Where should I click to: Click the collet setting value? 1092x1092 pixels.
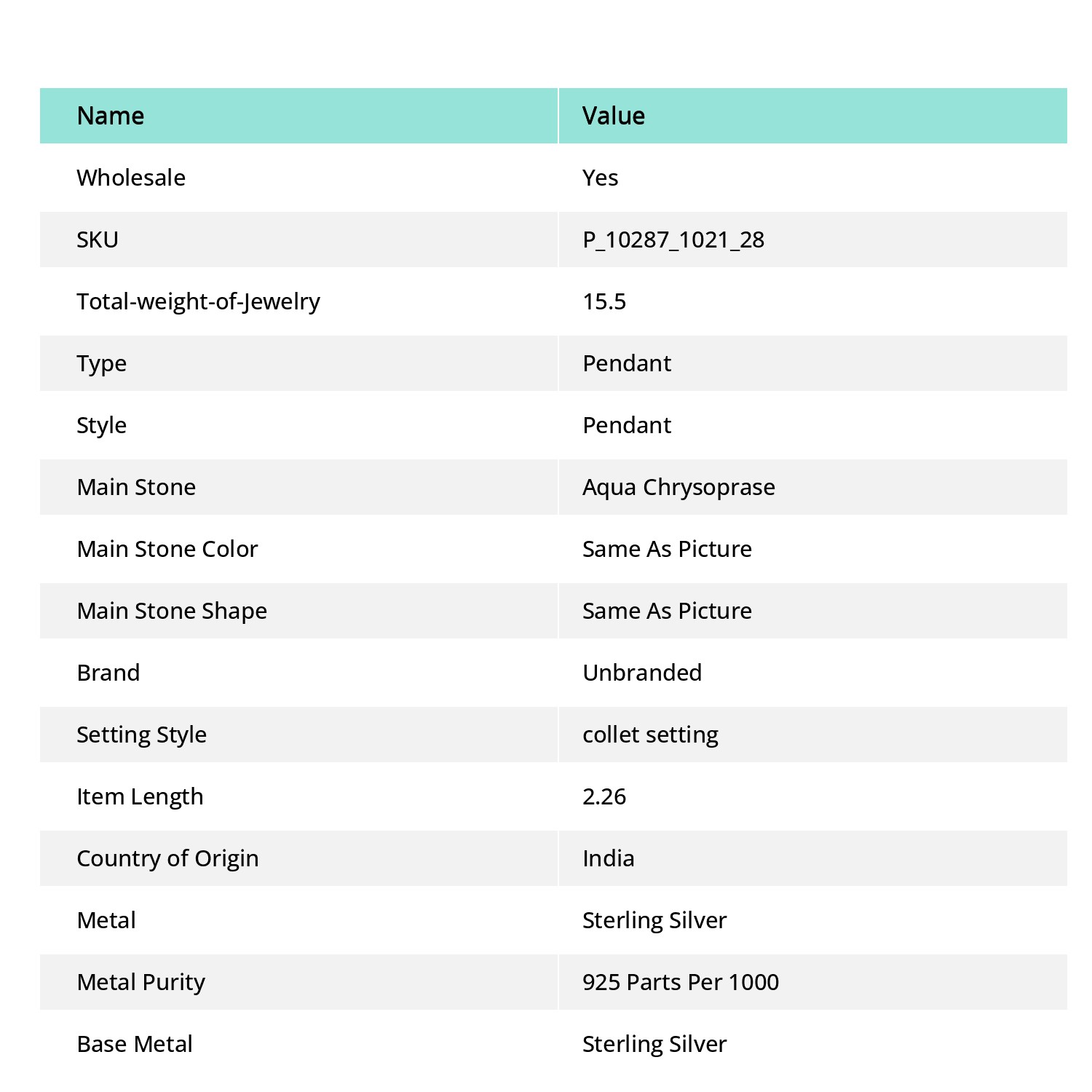[x=650, y=735]
